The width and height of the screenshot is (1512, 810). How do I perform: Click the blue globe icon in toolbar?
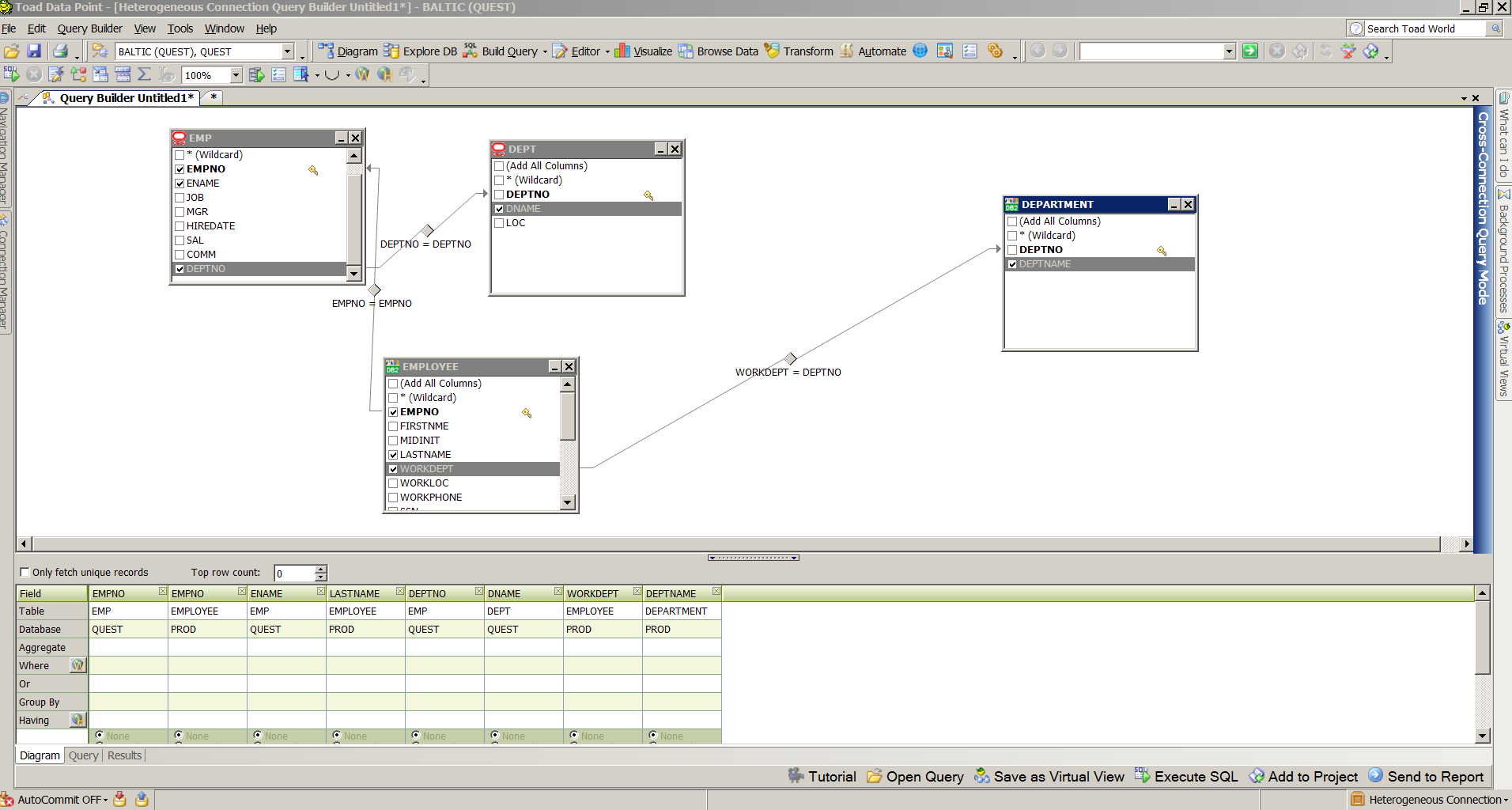[x=920, y=51]
